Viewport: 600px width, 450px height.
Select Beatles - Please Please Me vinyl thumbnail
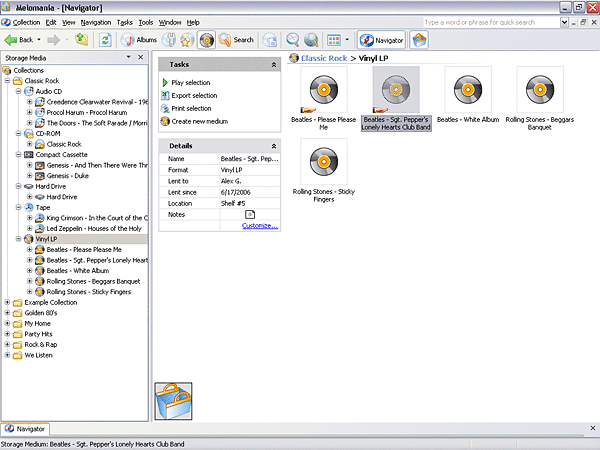coord(324,90)
